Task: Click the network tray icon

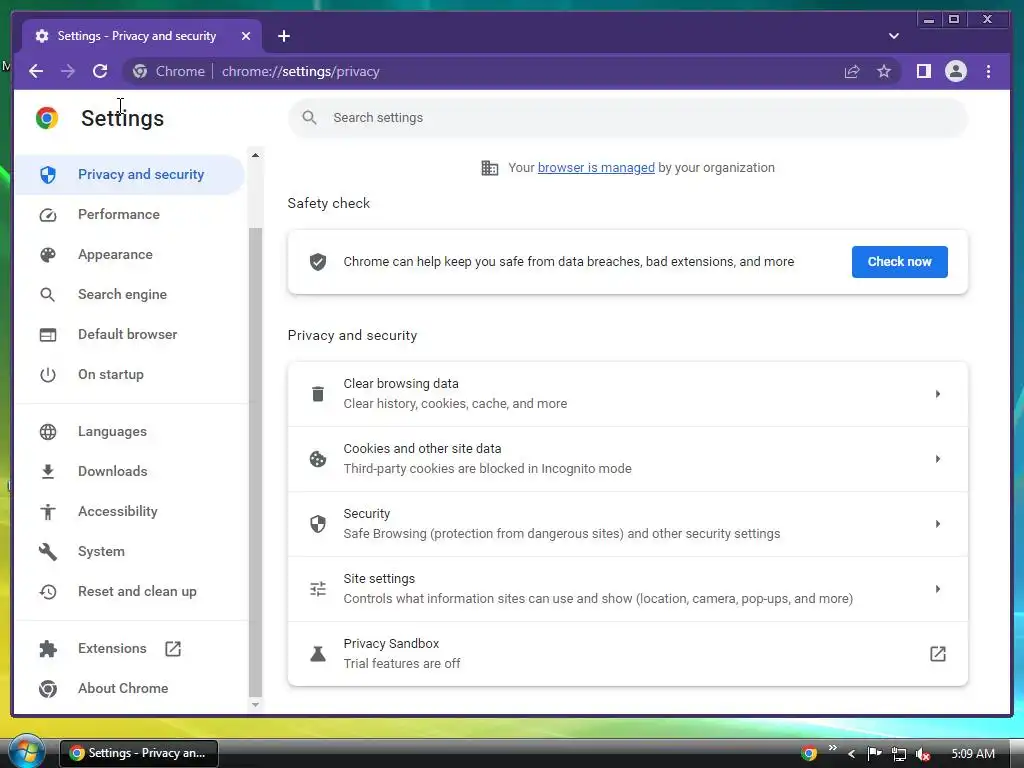Action: (899, 754)
